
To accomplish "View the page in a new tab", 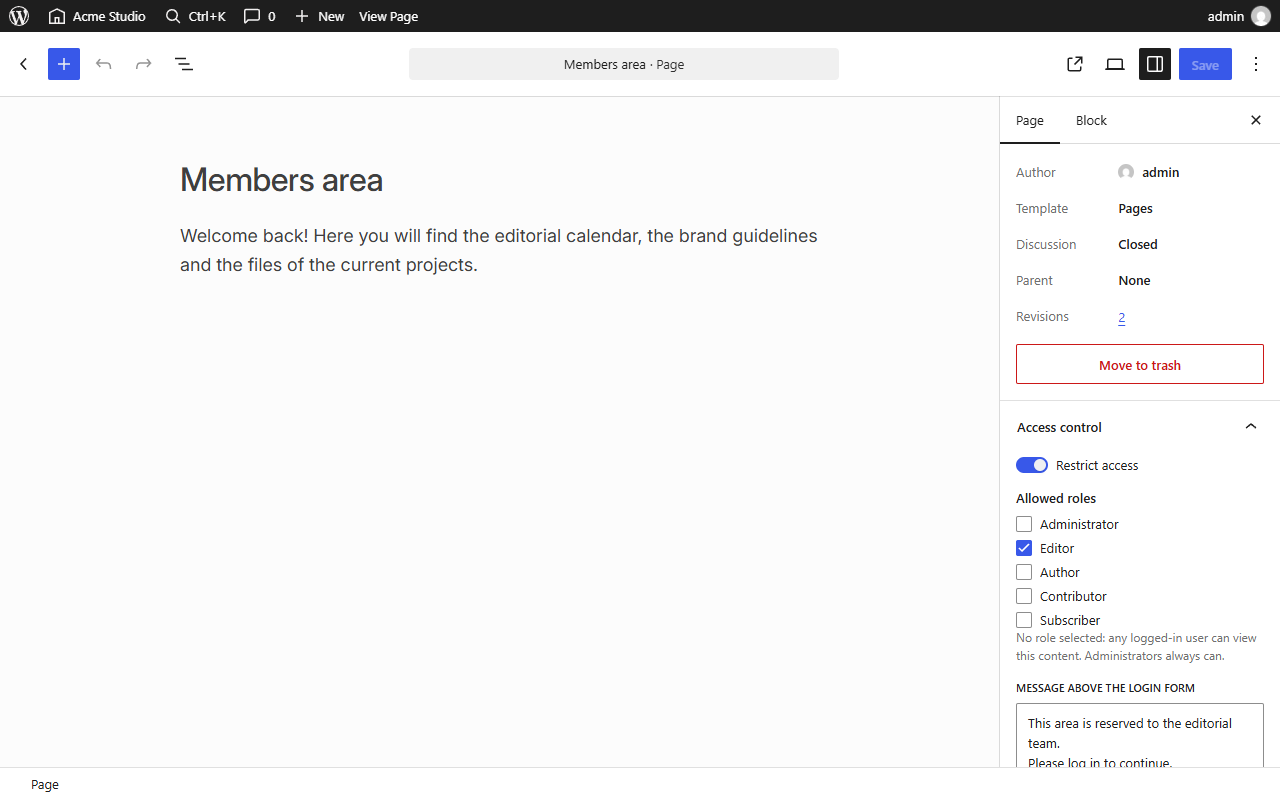I will coord(1075,64).
